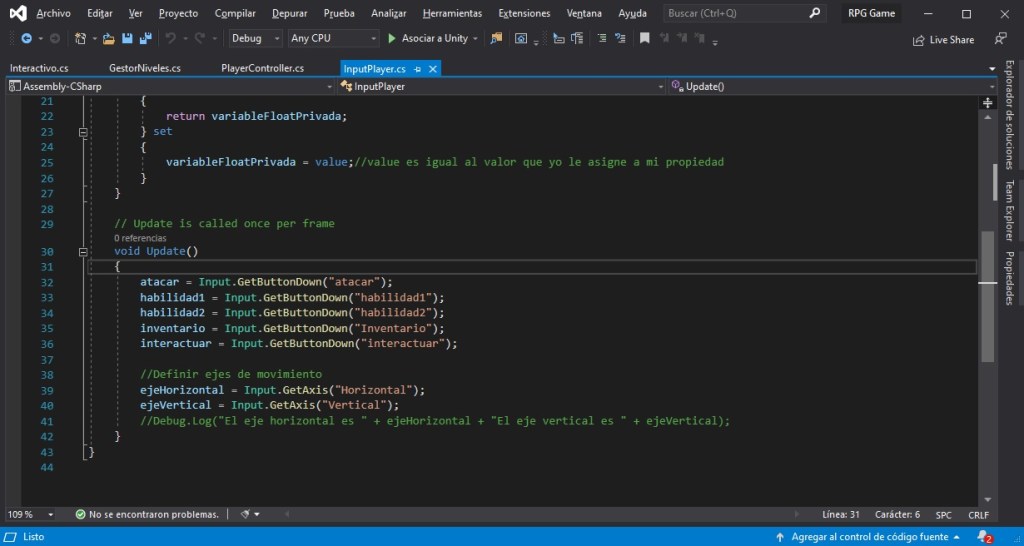Collapse the Update method outline toggle
The width and height of the screenshot is (1024, 546).
(83, 251)
